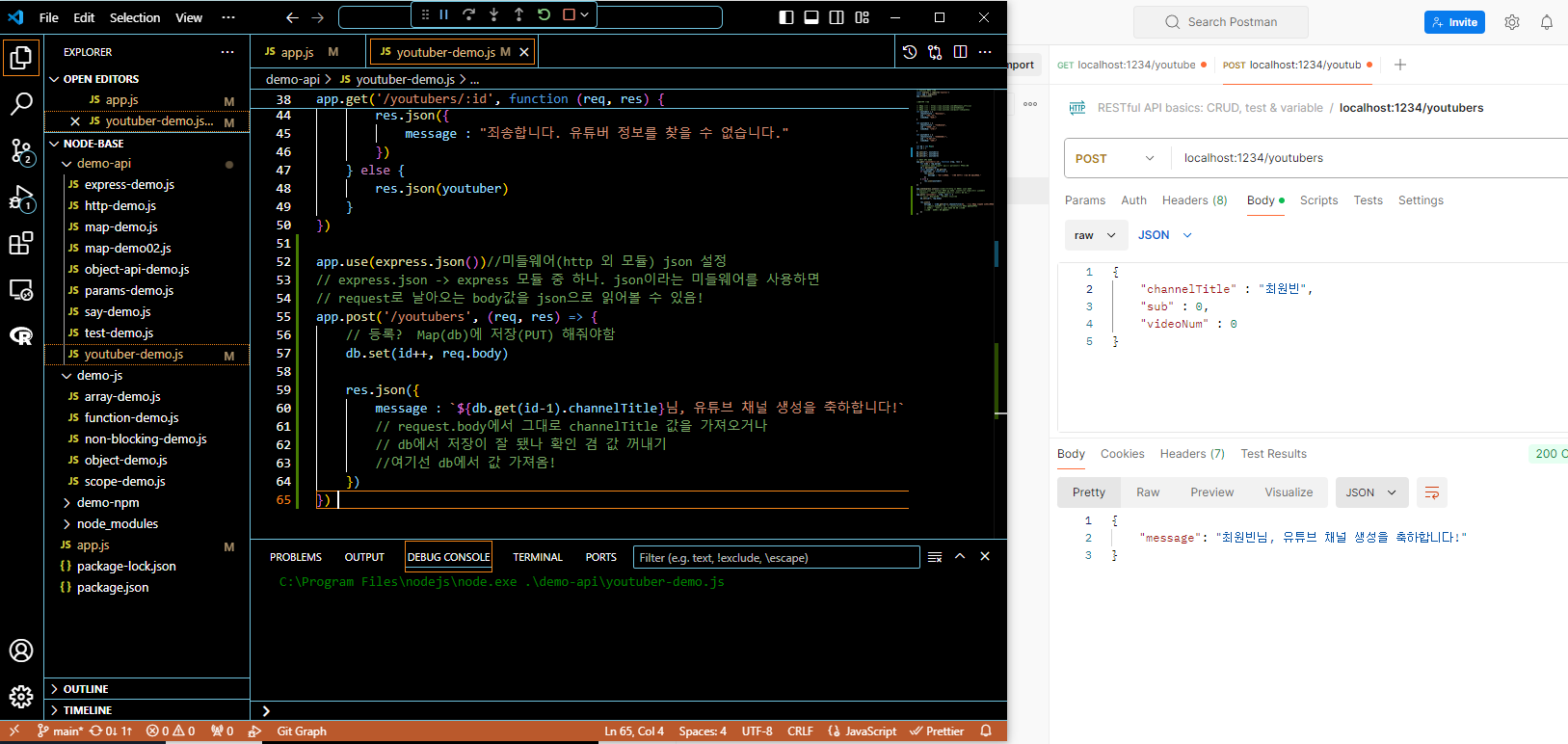Go back with the navigation arrow
Screen dimensions: 1568x744
[293, 17]
